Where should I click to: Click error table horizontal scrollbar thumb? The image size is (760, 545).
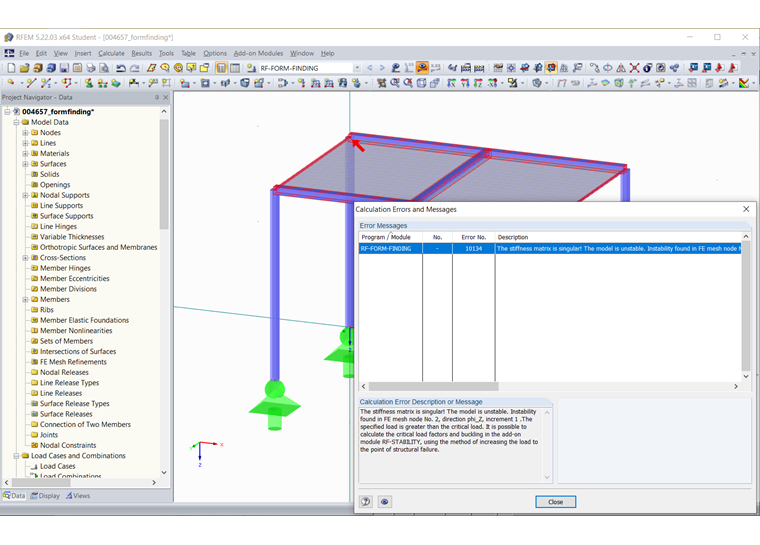433,386
